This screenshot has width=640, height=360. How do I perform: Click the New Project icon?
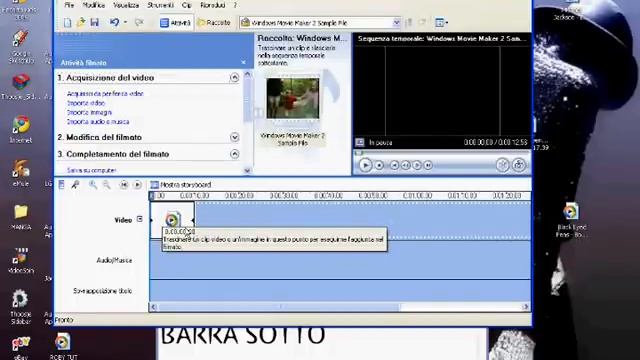(x=67, y=22)
